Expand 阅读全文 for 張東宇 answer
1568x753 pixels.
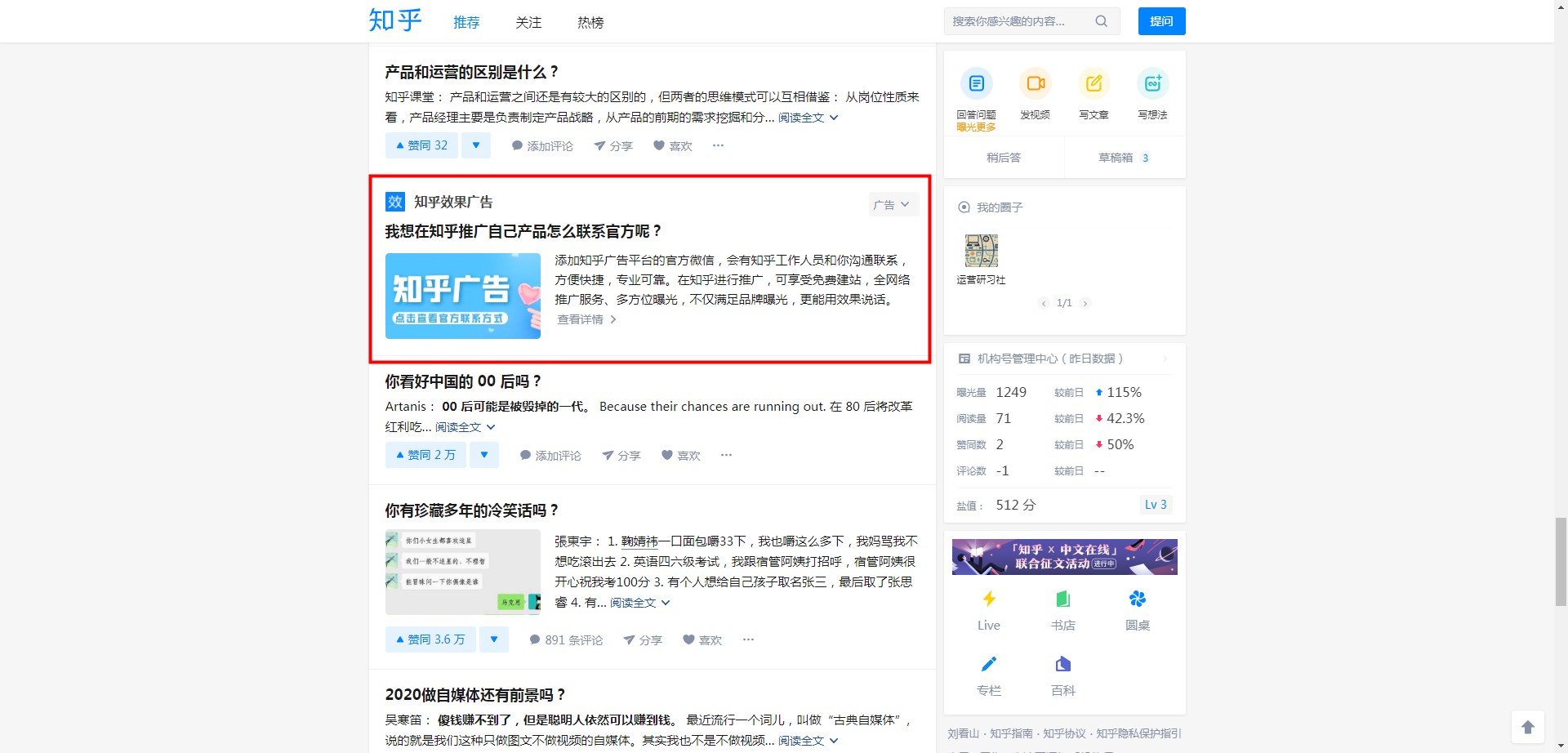(x=640, y=603)
